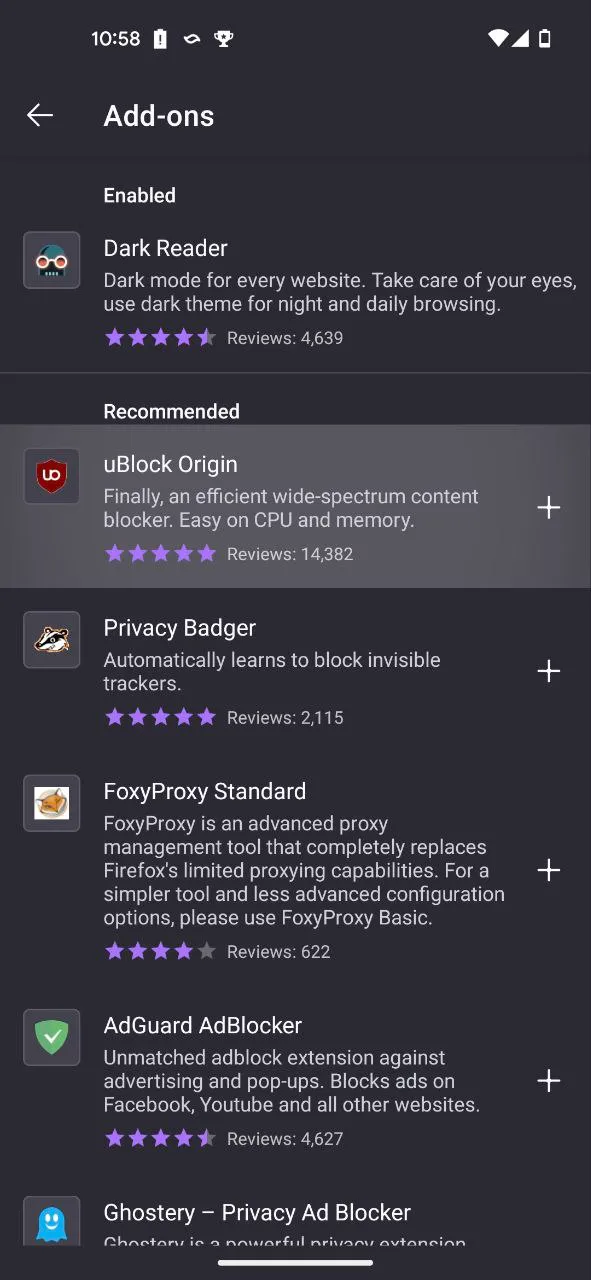Tap the clock in the status bar
The height and width of the screenshot is (1280, 591).
tap(116, 38)
